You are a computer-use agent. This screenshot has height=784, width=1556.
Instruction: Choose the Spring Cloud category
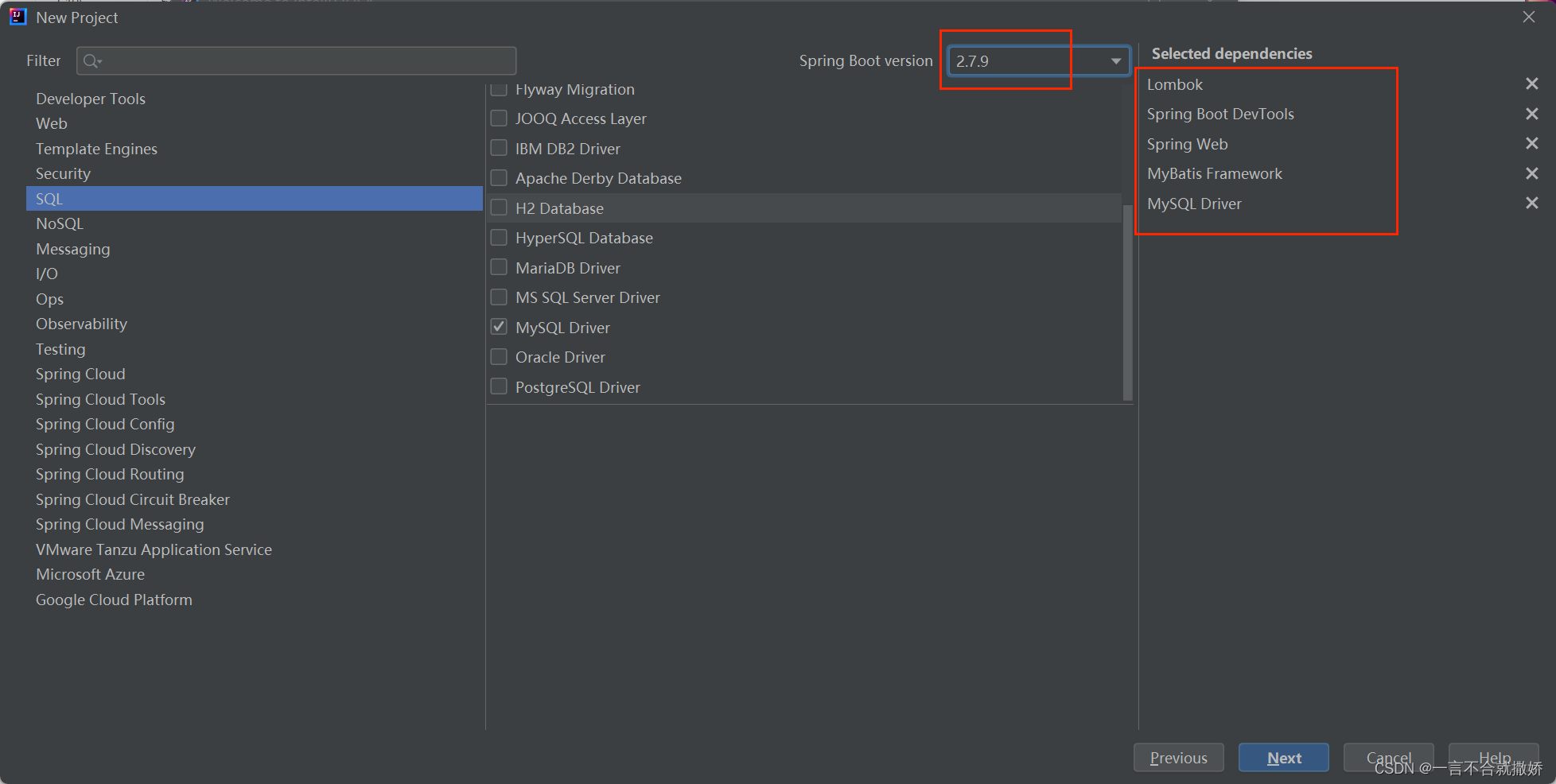(x=255, y=374)
